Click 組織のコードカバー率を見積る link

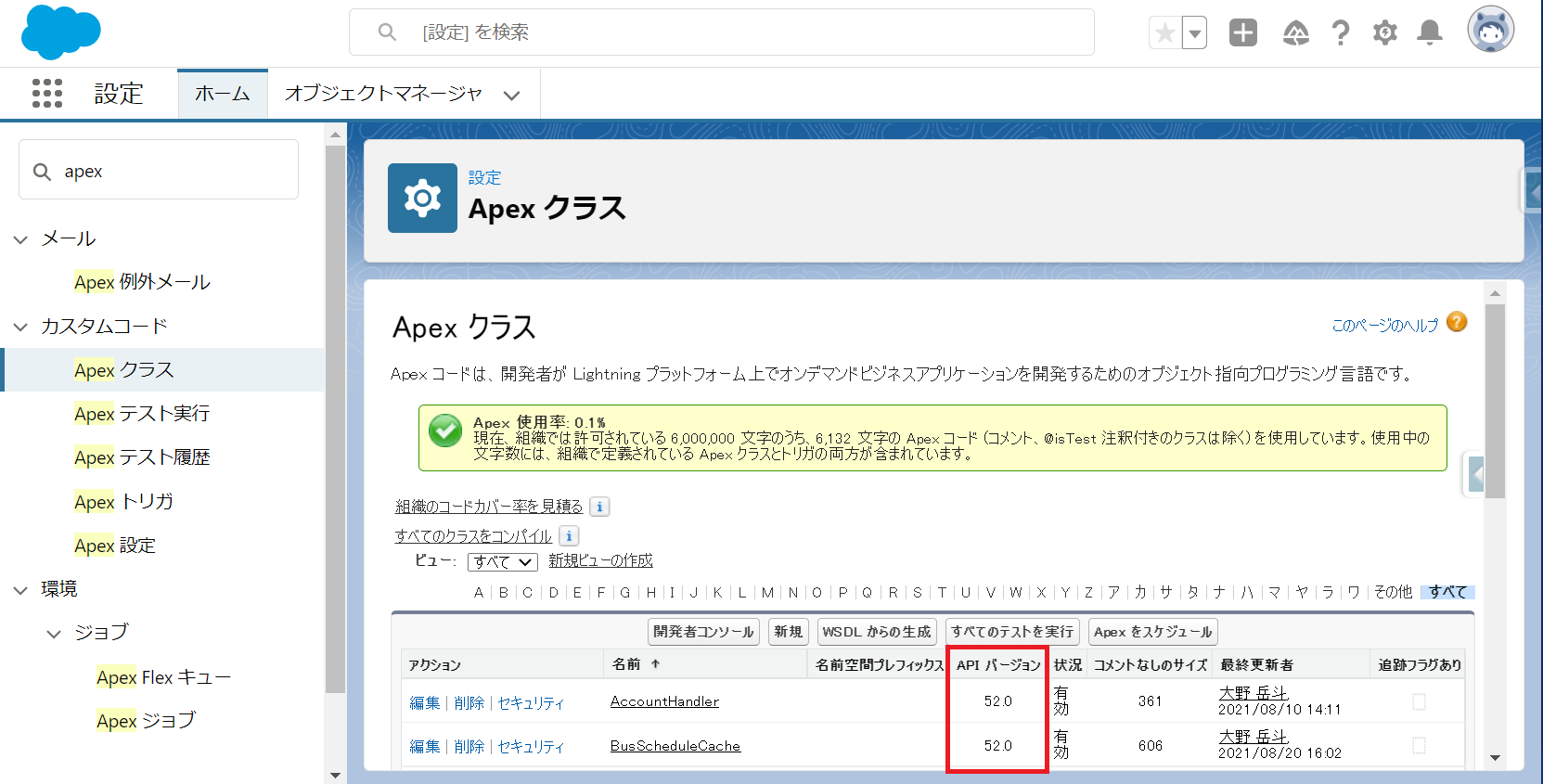click(x=489, y=507)
